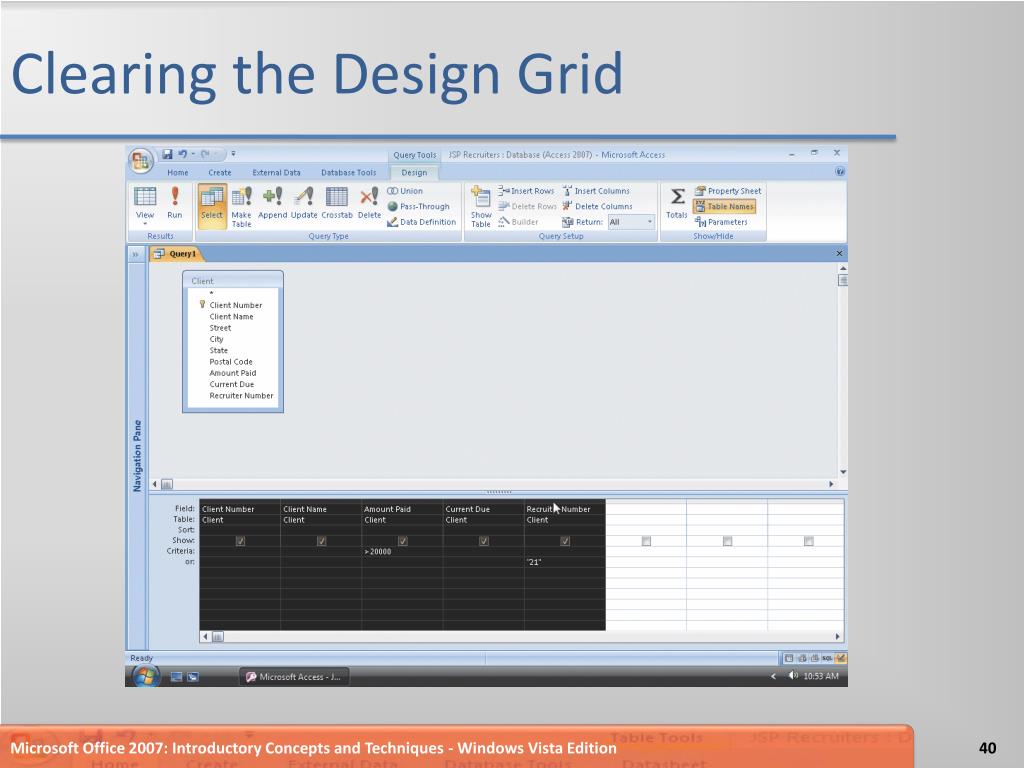Choose Append query type
Viewport: 1024px width, 768px height.
272,203
